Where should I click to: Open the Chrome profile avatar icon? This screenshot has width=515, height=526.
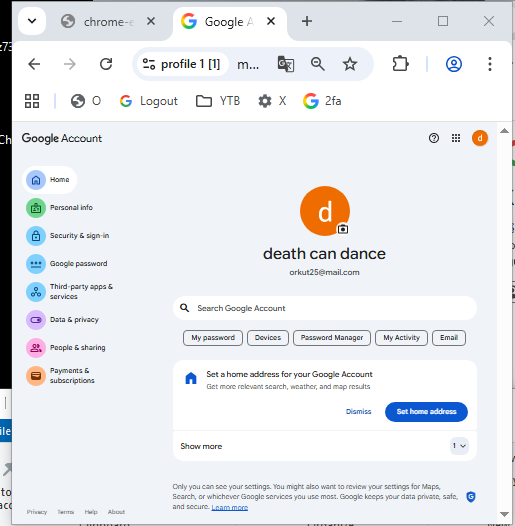[x=454, y=64]
